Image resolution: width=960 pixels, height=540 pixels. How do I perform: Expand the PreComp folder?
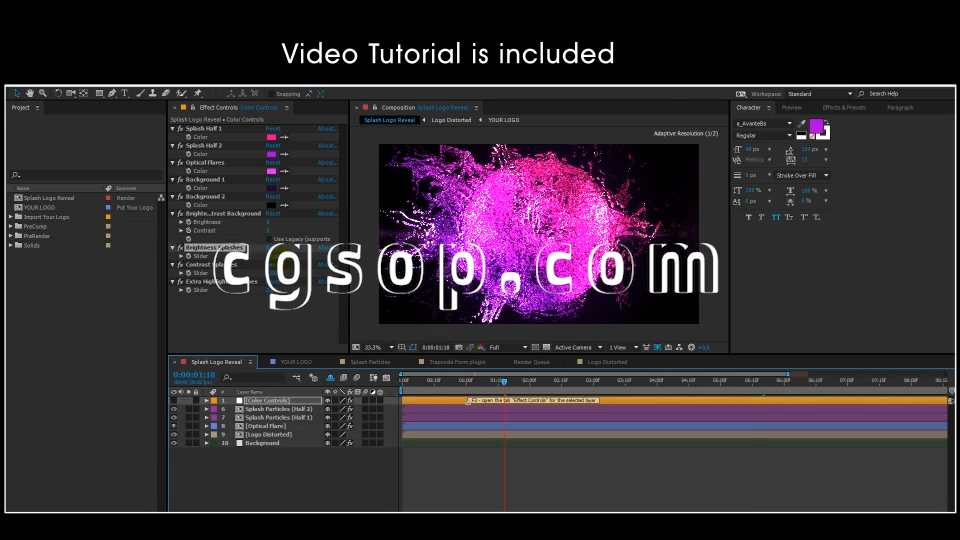pyautogui.click(x=10, y=227)
